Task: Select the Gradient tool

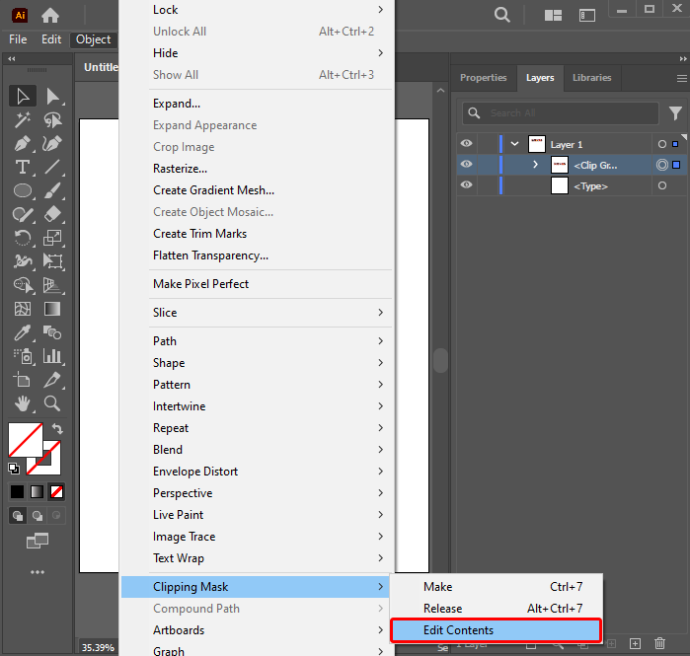Action: [52, 309]
